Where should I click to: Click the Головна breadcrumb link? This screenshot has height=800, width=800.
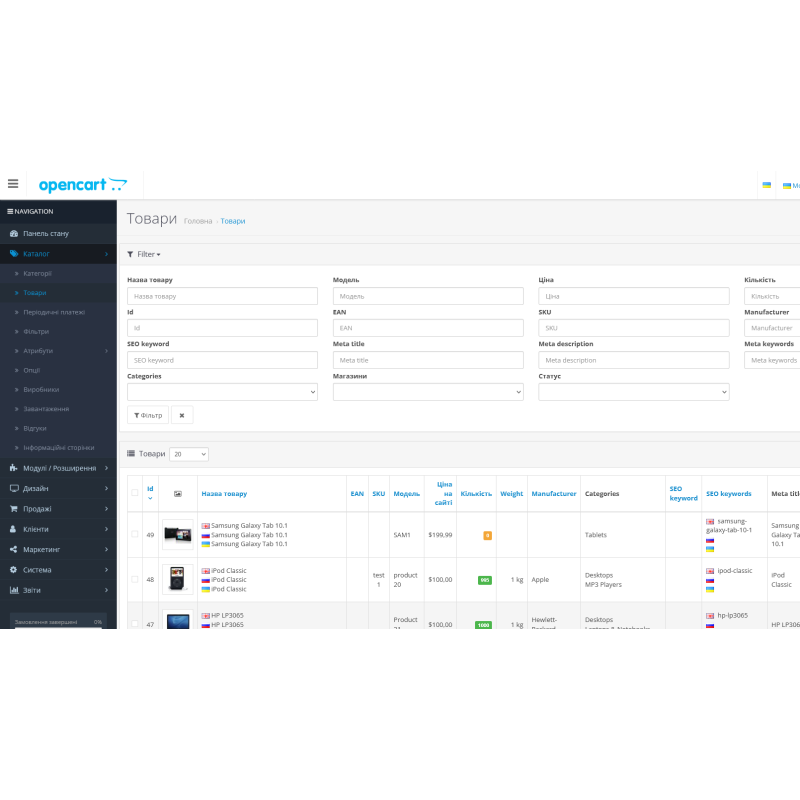198,221
